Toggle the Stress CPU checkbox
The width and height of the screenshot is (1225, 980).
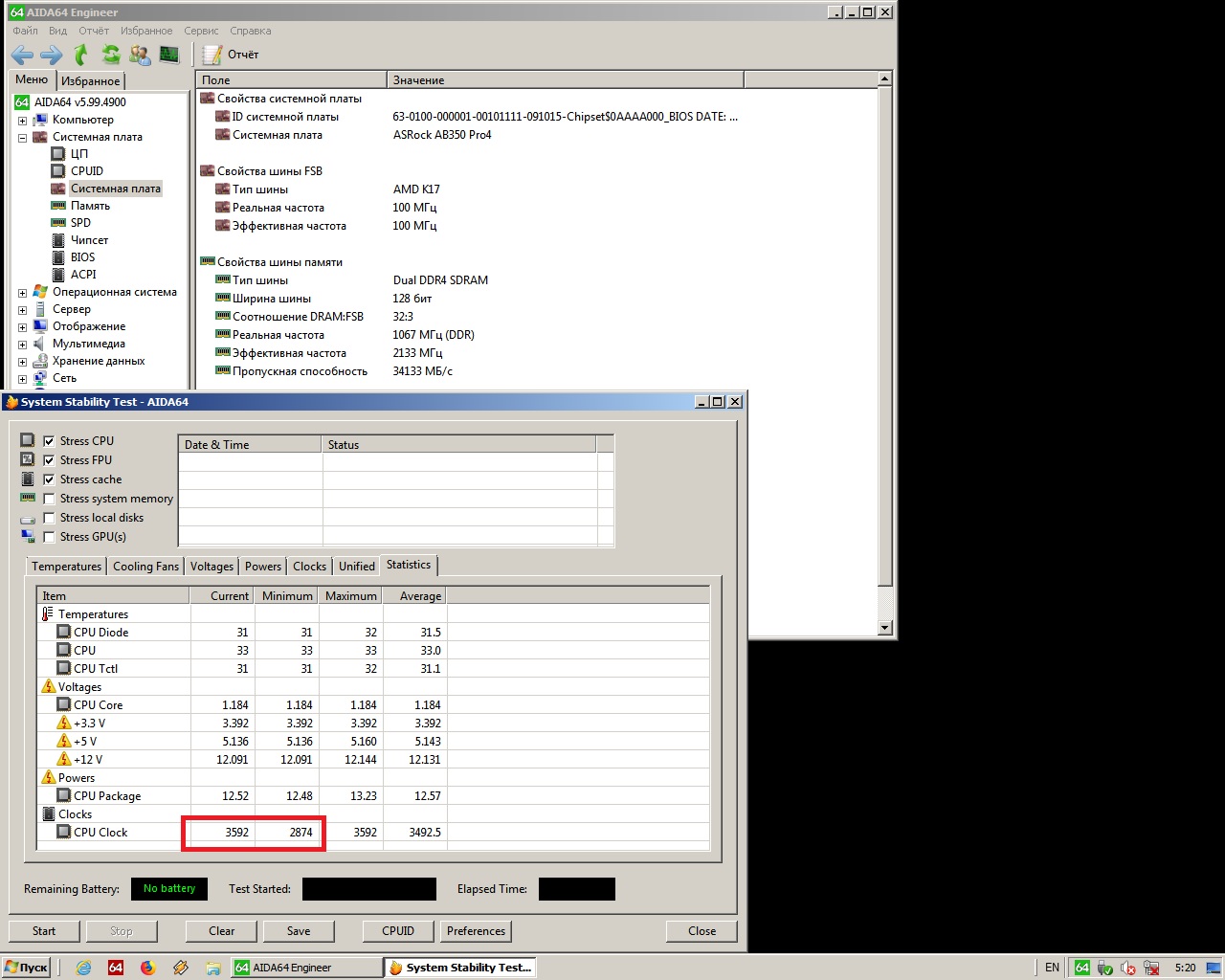(49, 441)
